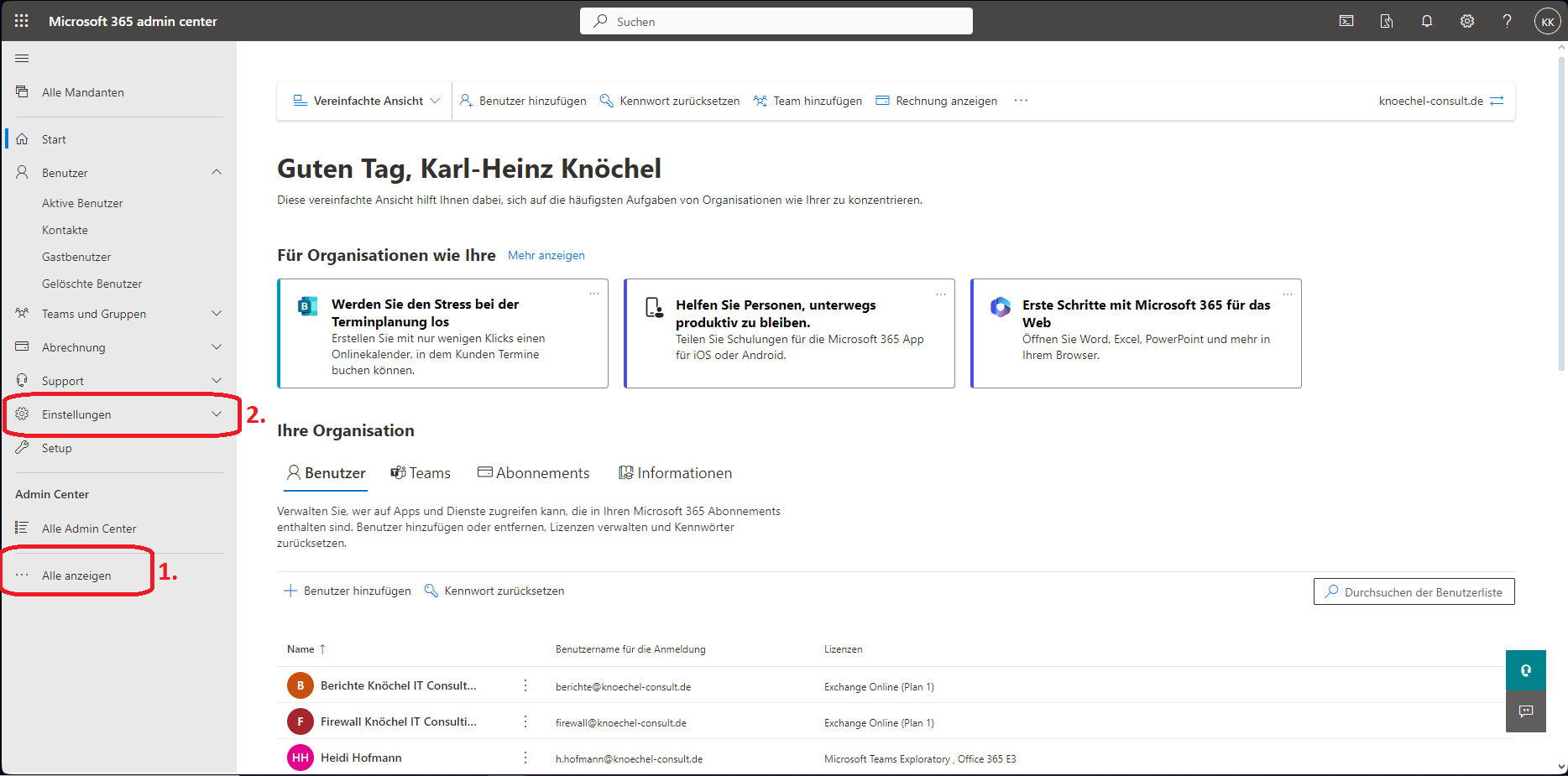Image resolution: width=1568 pixels, height=776 pixels.
Task: Click the Suchen search field
Action: click(776, 21)
